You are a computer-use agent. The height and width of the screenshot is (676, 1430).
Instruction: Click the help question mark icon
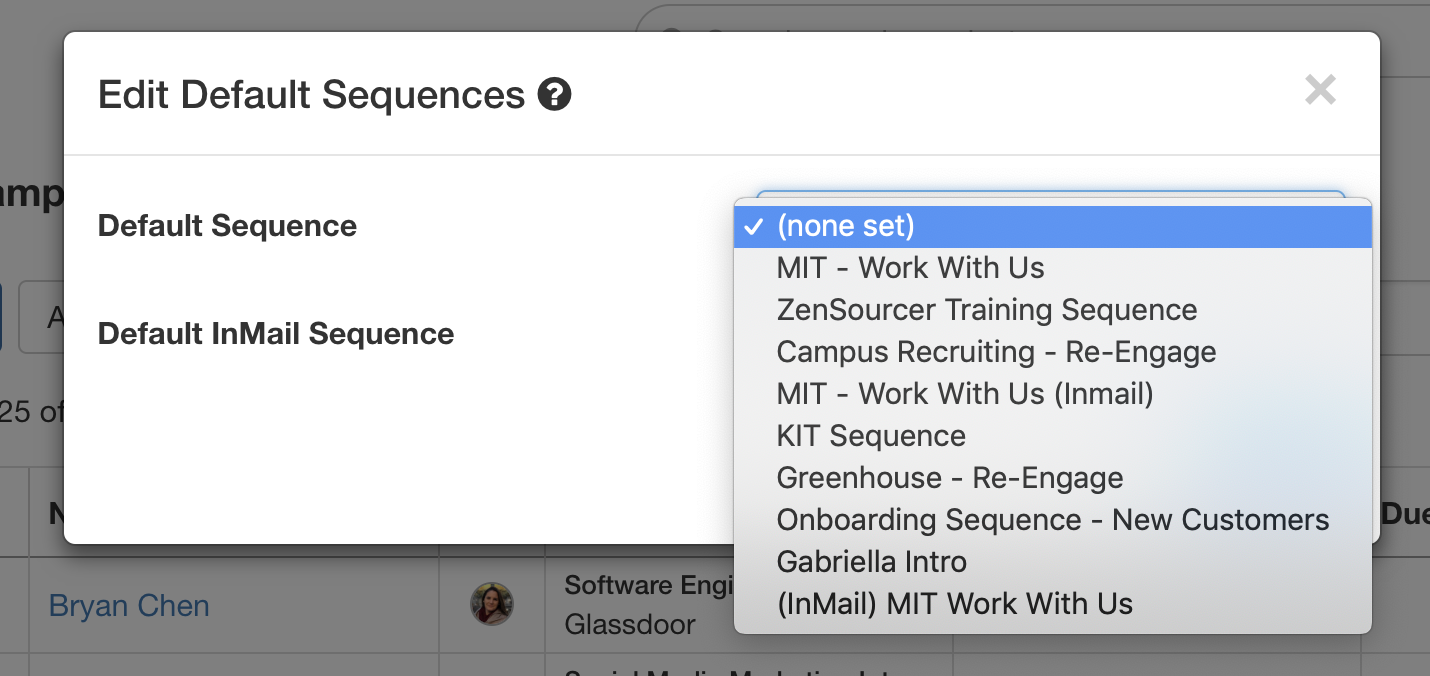tap(554, 95)
